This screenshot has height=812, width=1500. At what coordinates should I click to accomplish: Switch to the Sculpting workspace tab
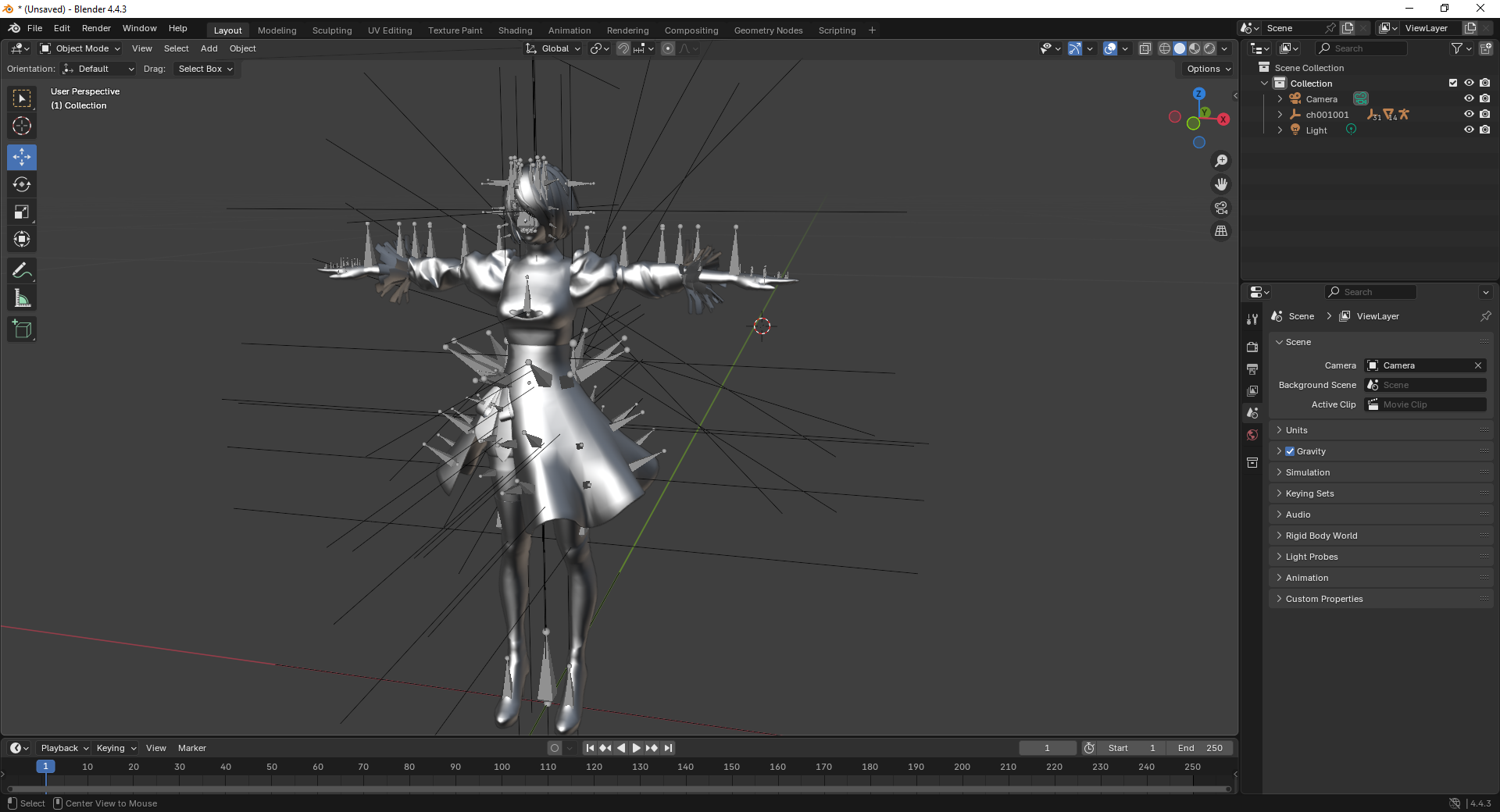point(332,30)
